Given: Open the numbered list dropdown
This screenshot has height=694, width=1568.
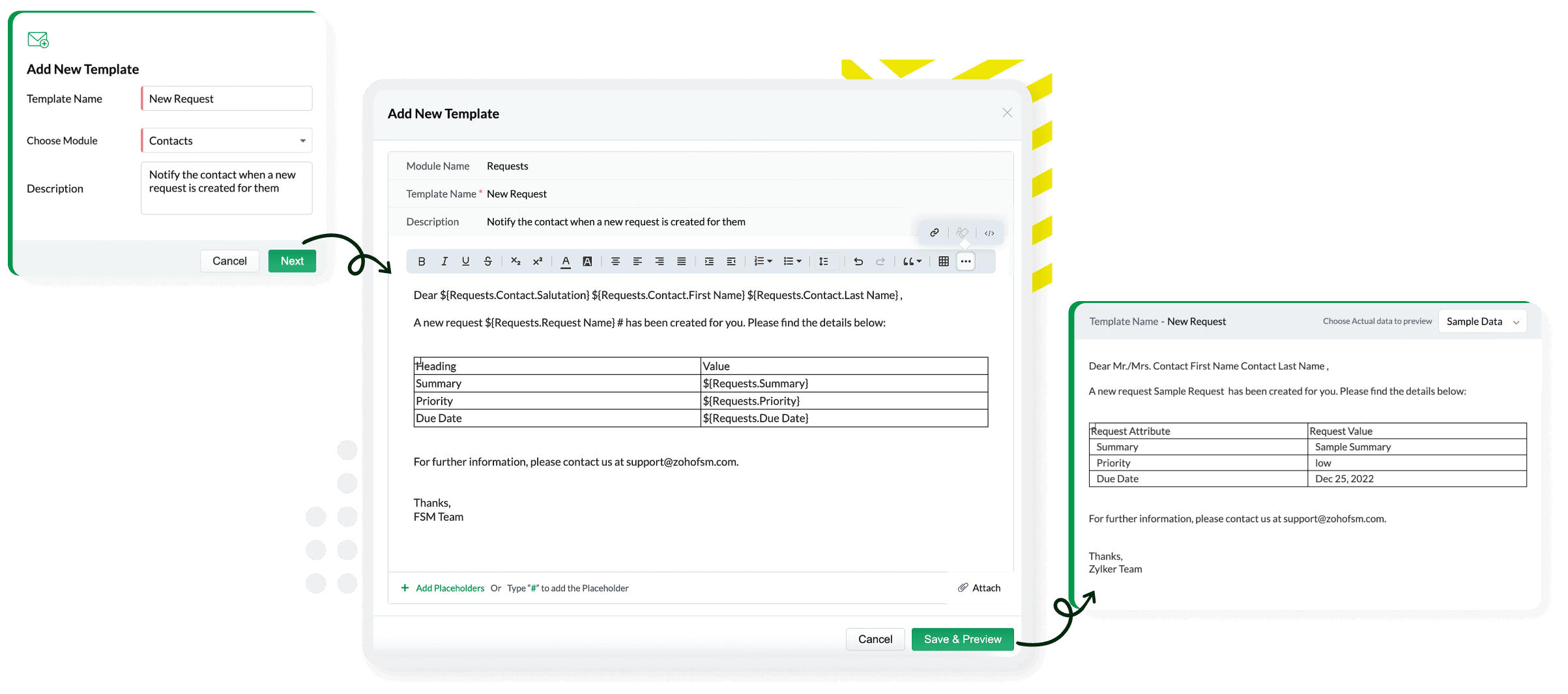Looking at the screenshot, I should 763,261.
